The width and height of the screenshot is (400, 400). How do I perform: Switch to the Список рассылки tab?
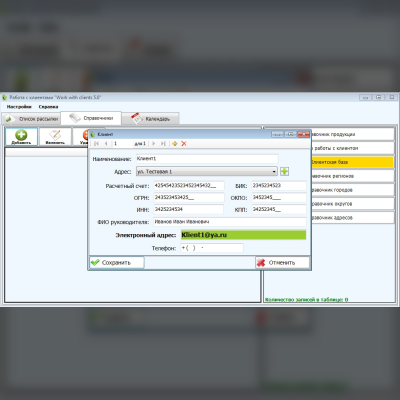31,119
